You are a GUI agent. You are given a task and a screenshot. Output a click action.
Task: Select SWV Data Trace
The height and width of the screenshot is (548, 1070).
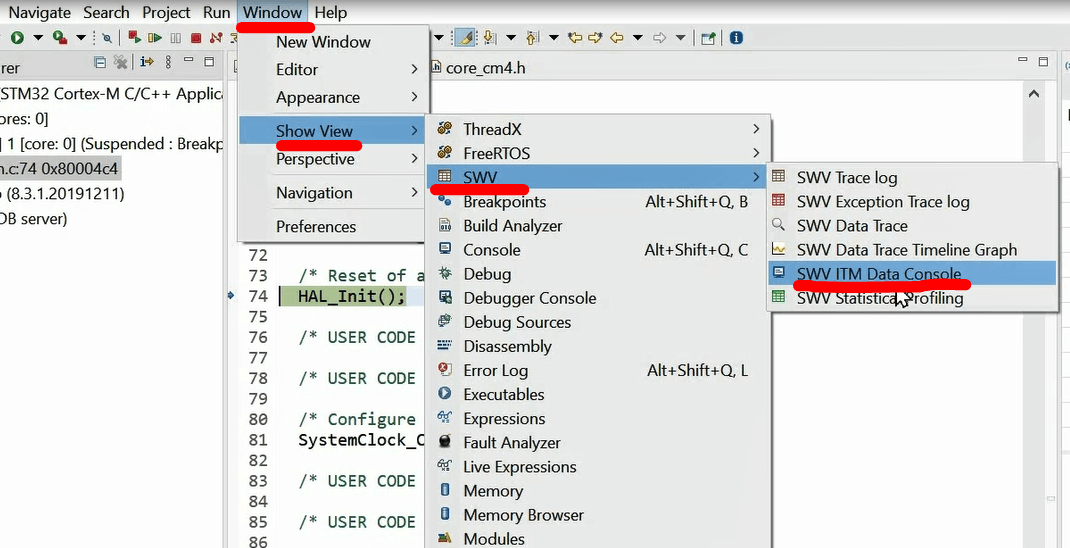(912, 226)
